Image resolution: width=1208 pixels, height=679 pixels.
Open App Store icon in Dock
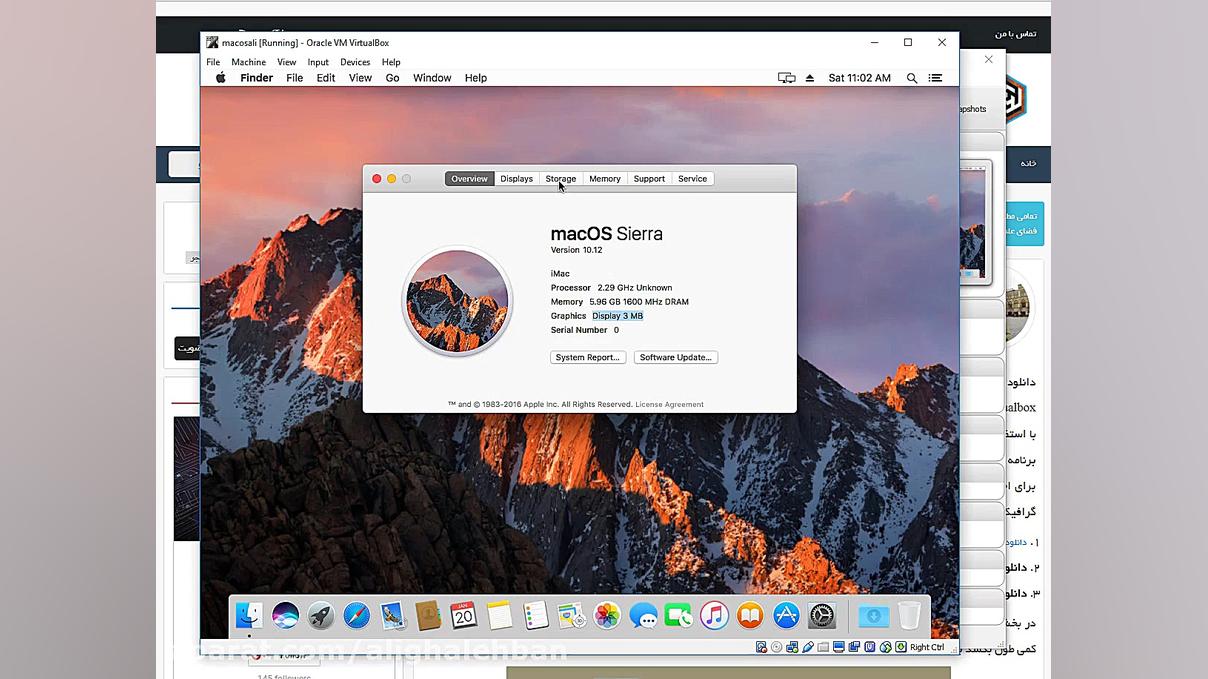click(x=786, y=615)
